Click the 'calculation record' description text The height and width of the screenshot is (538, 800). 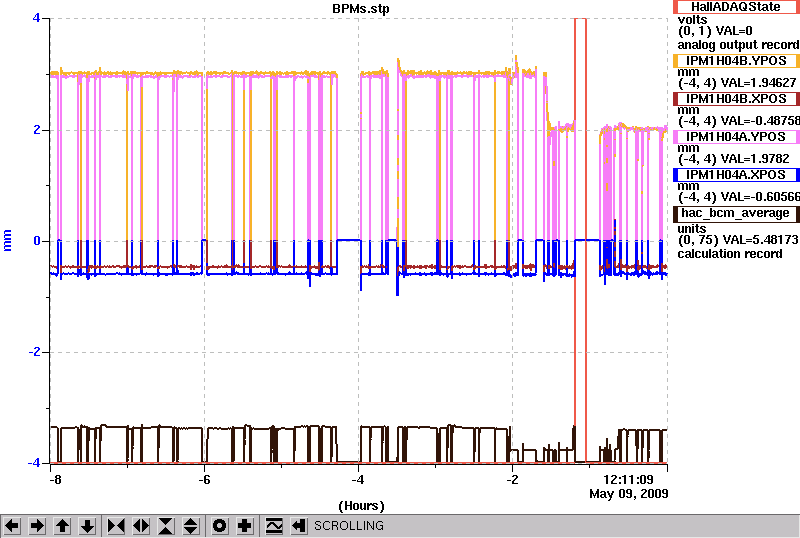tap(730, 254)
